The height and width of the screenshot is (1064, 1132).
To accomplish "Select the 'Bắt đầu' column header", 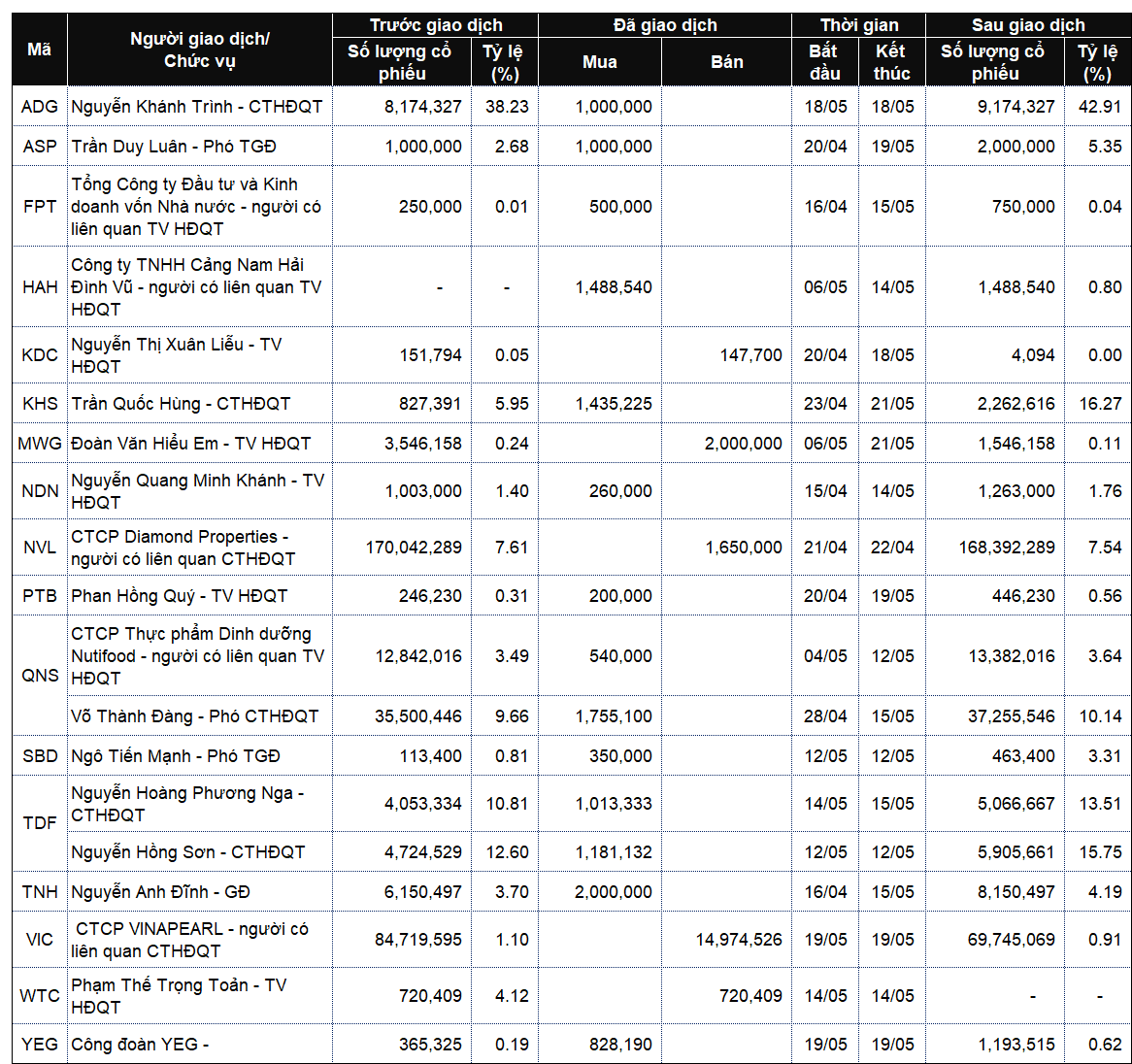I will click(x=824, y=61).
